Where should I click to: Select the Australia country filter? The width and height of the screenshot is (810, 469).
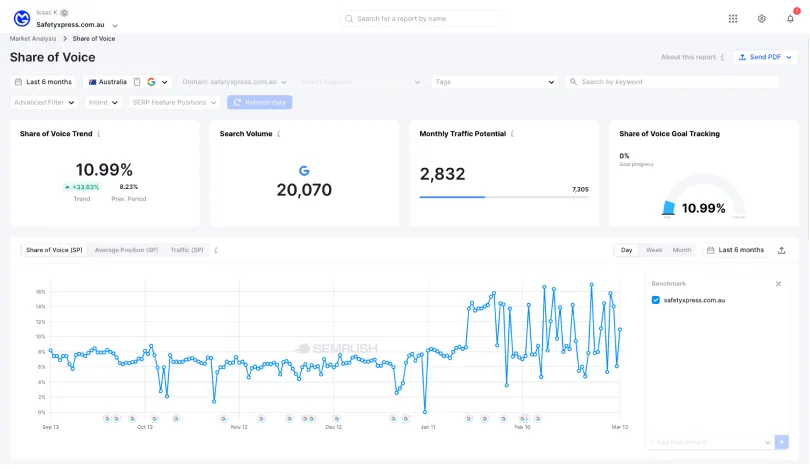[x=107, y=82]
